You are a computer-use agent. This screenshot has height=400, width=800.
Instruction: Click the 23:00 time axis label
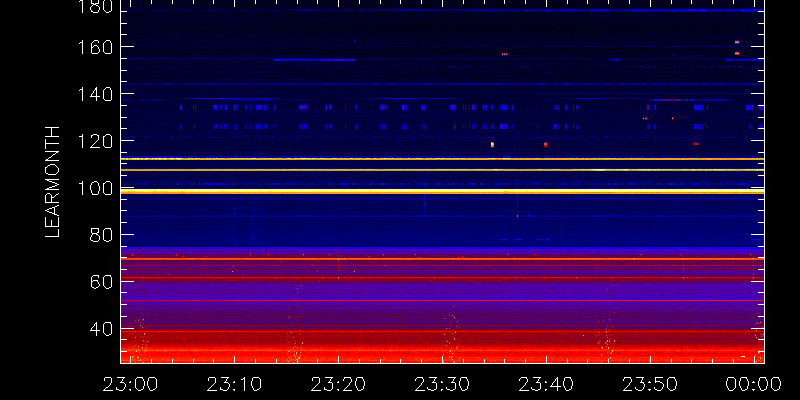[x=130, y=384]
